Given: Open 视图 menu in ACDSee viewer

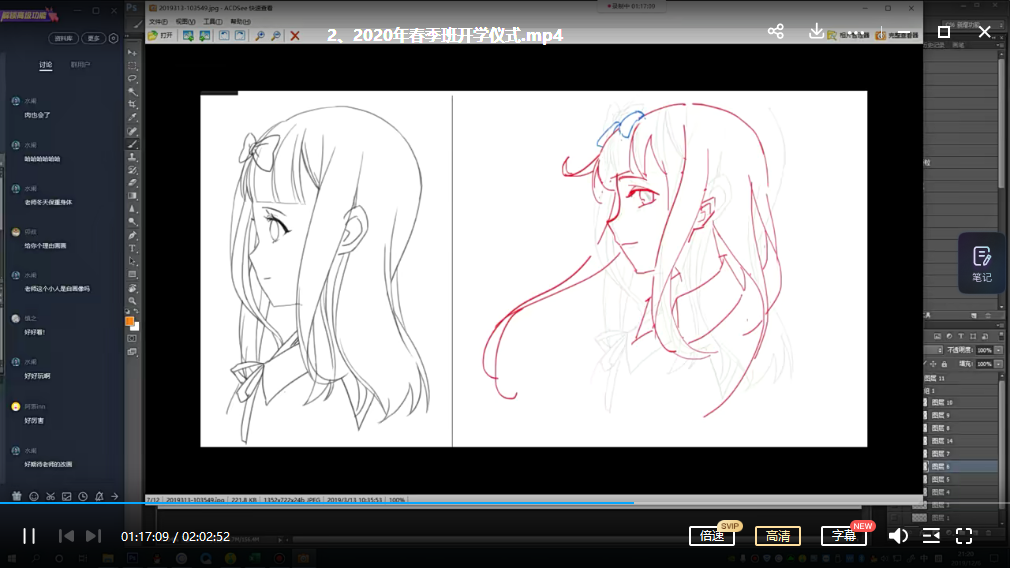Looking at the screenshot, I should pos(186,21).
